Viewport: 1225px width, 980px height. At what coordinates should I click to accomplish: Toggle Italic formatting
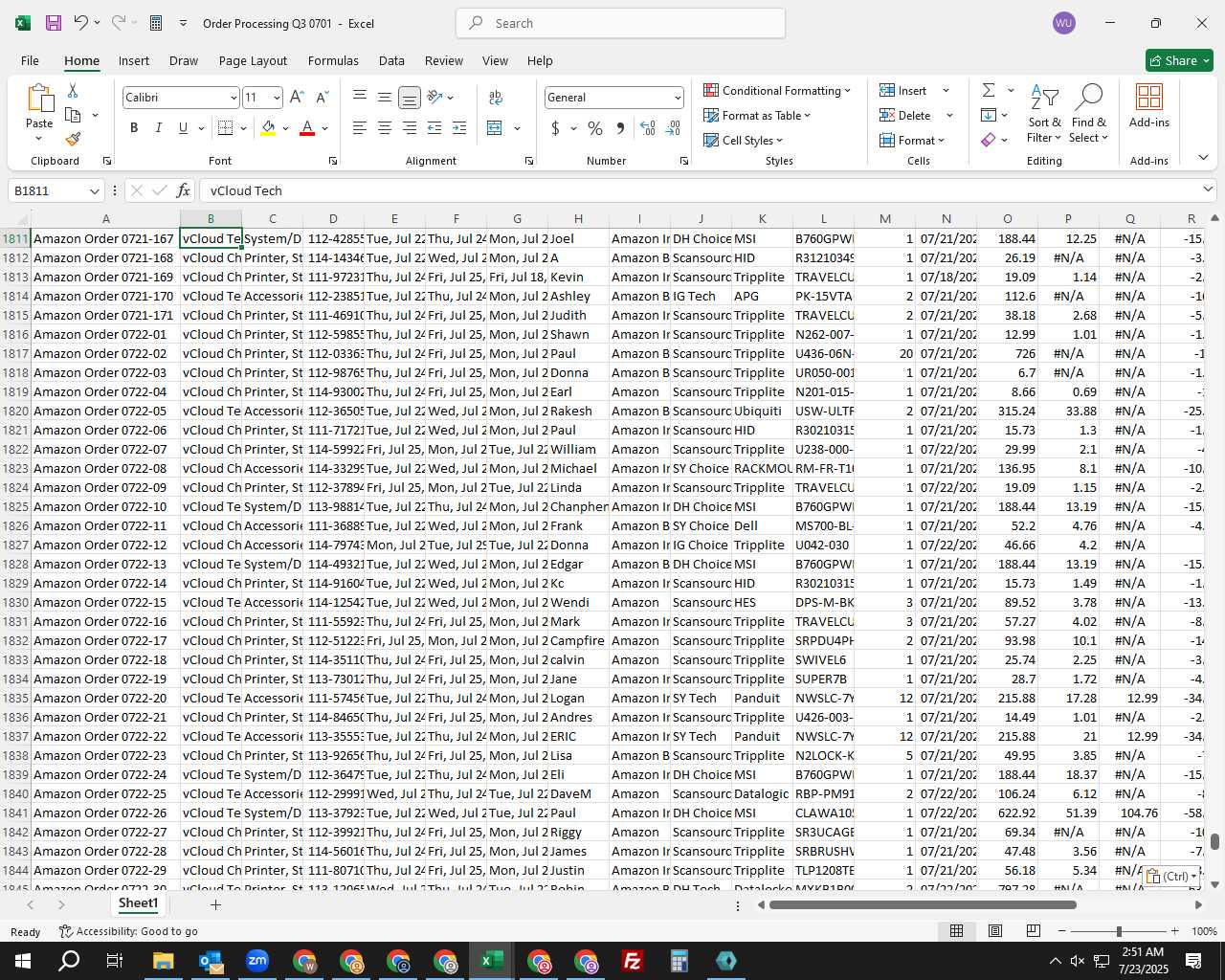point(158,128)
